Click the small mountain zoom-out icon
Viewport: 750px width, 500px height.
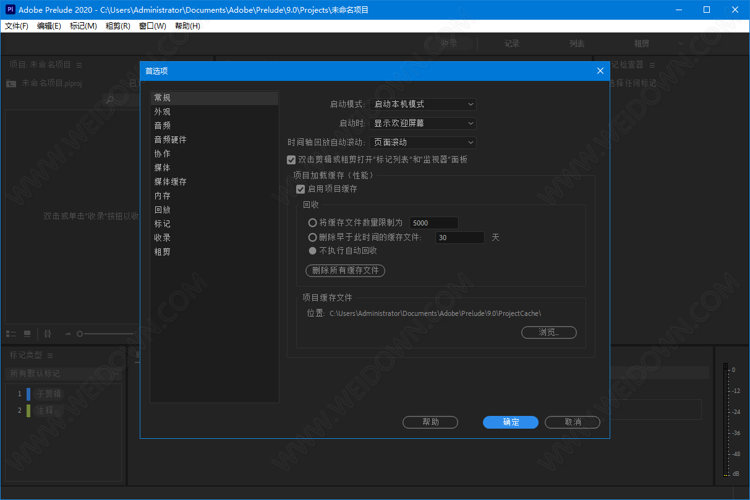[x=68, y=334]
